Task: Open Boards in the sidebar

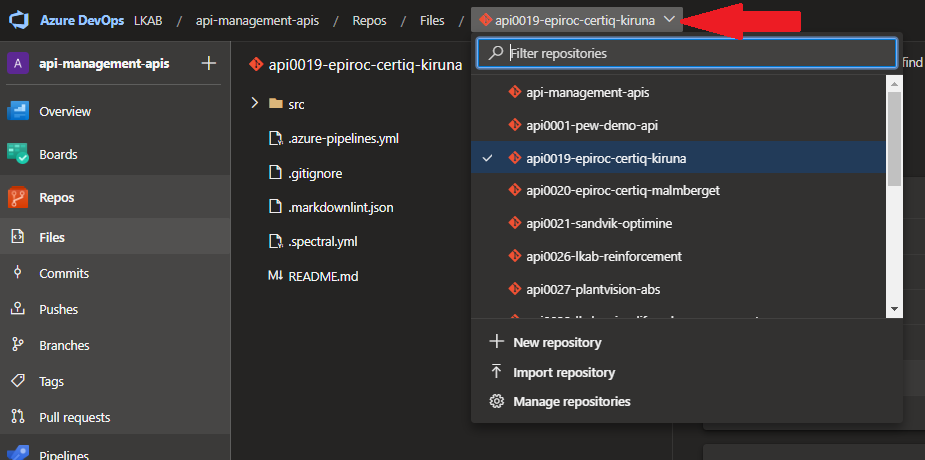Action: pyautogui.click(x=115, y=155)
